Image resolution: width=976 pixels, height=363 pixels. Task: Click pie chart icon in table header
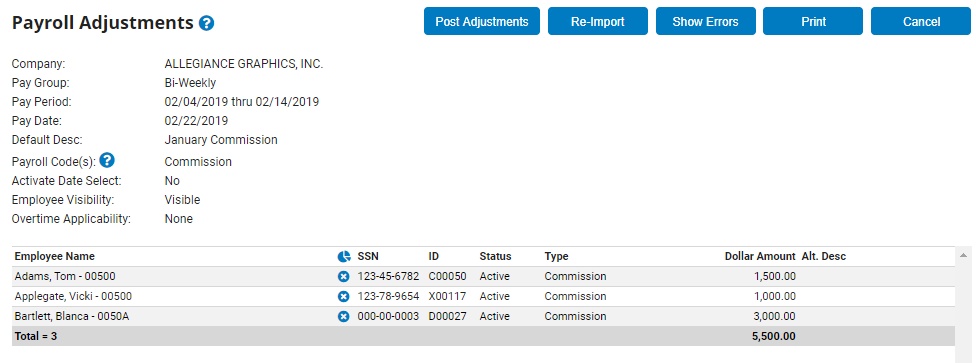pos(344,257)
